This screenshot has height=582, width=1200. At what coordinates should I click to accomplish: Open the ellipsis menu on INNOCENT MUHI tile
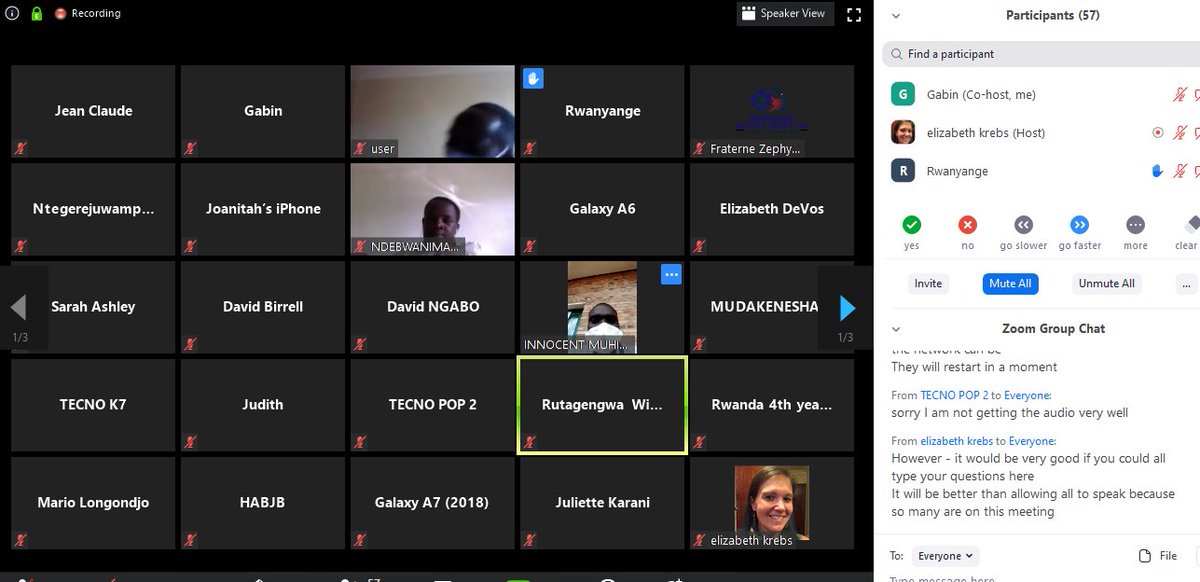coord(671,274)
